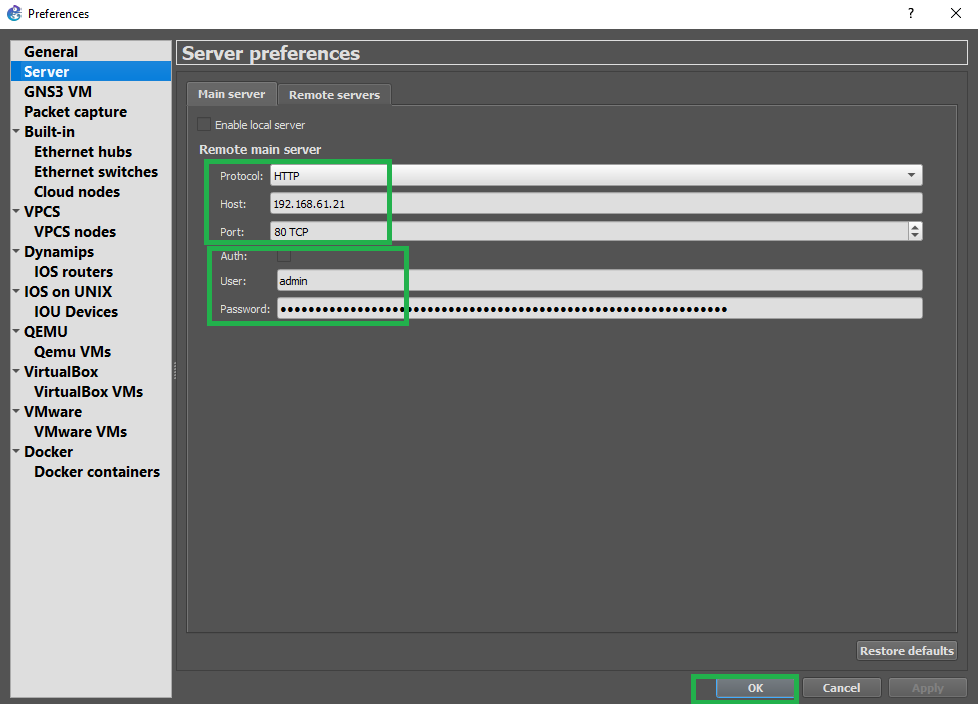Viewport: 978px width, 704px height.
Task: Click into the User field
Action: [x=598, y=281]
